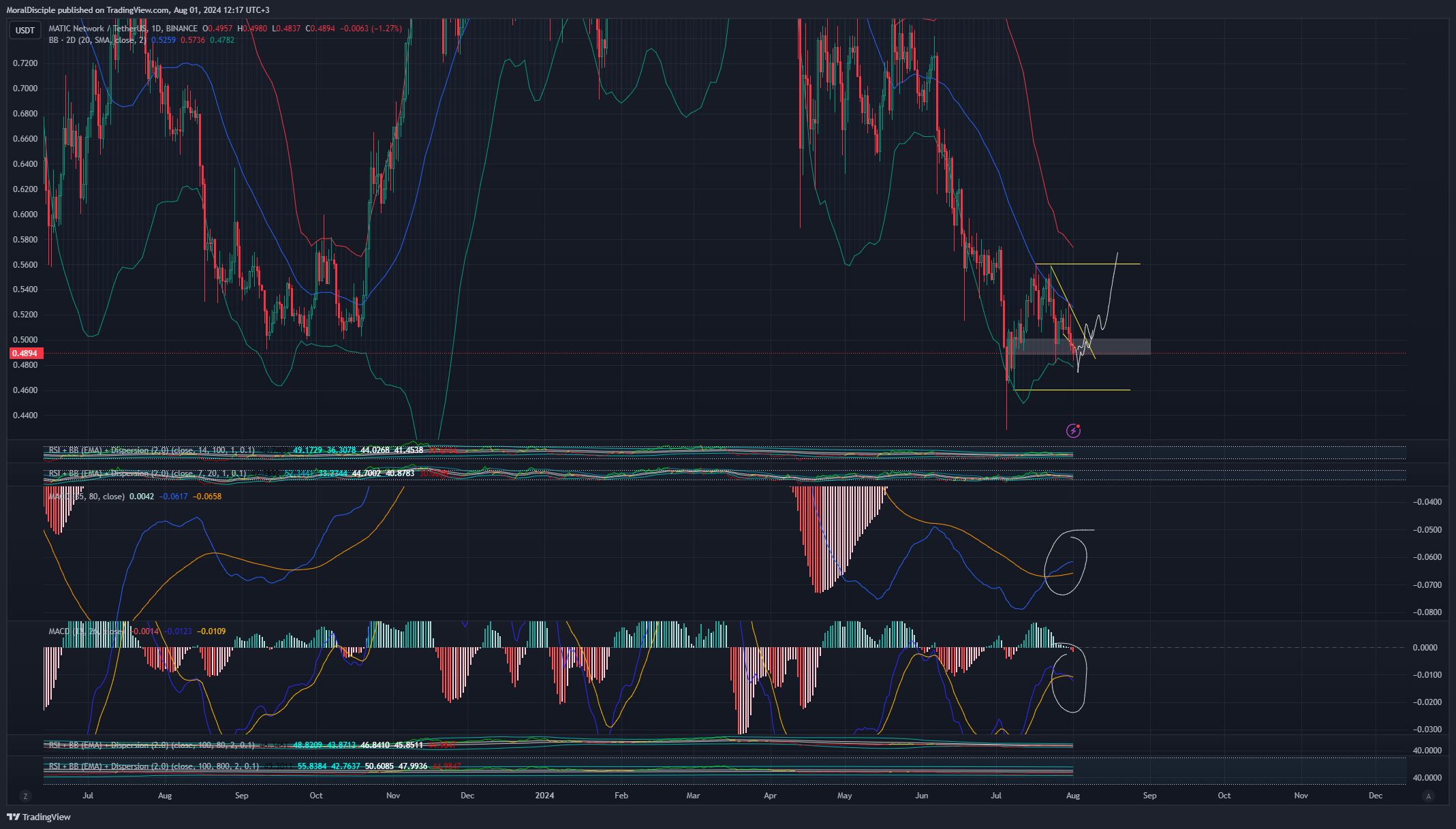The height and width of the screenshot is (829, 1456).
Task: Select the RSI legend with parameters 100, 80
Action: (151, 745)
